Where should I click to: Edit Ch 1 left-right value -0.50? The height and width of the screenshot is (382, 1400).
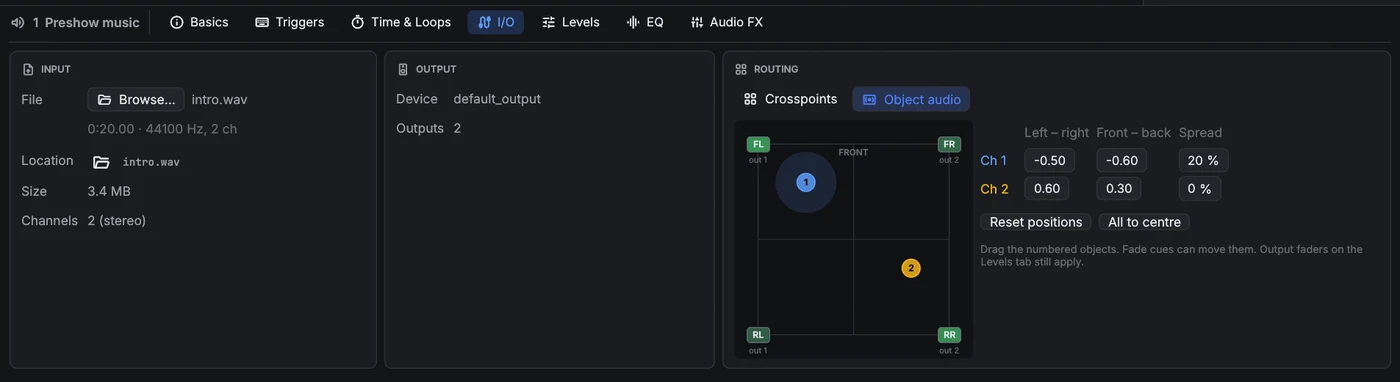point(1049,160)
